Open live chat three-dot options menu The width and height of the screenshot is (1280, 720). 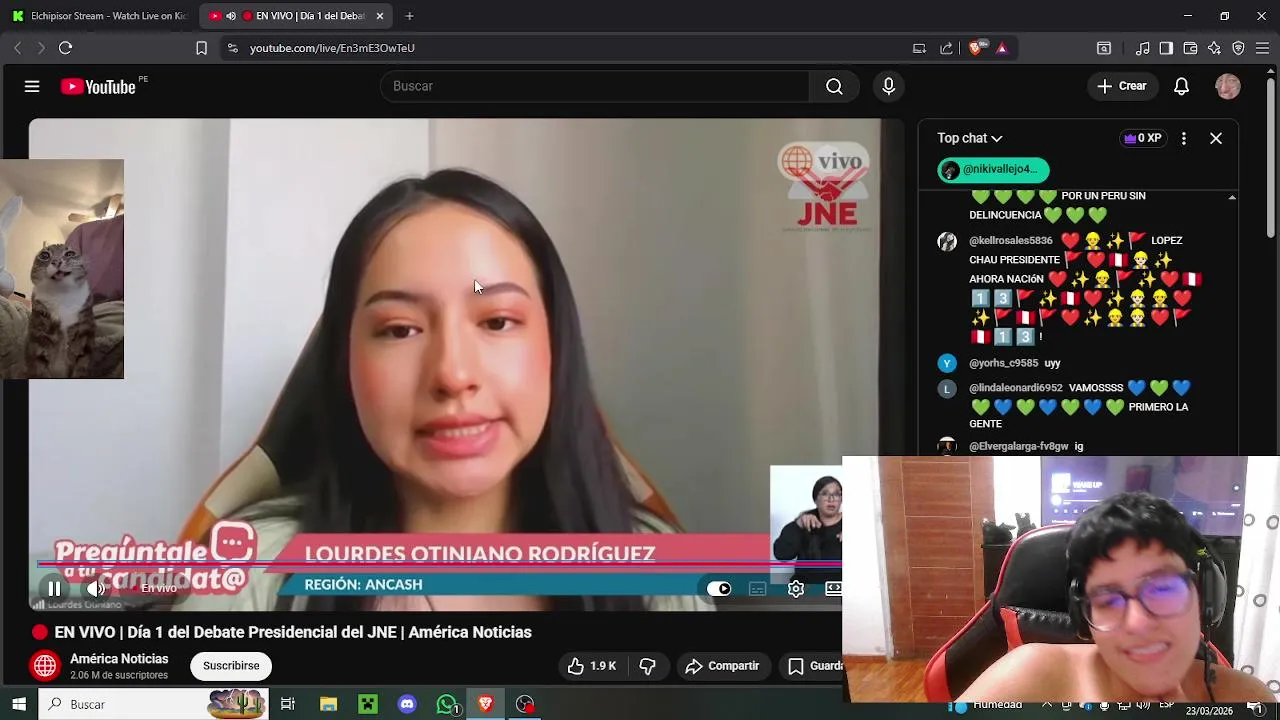1184,138
